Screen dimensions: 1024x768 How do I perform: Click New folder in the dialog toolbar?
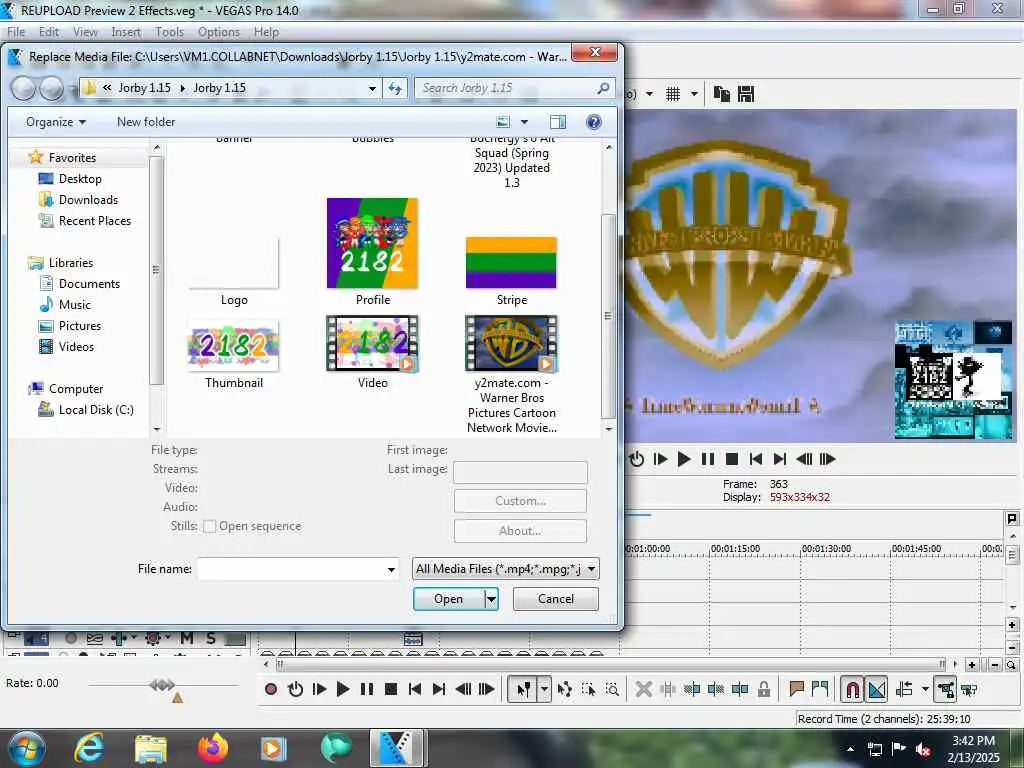(146, 122)
